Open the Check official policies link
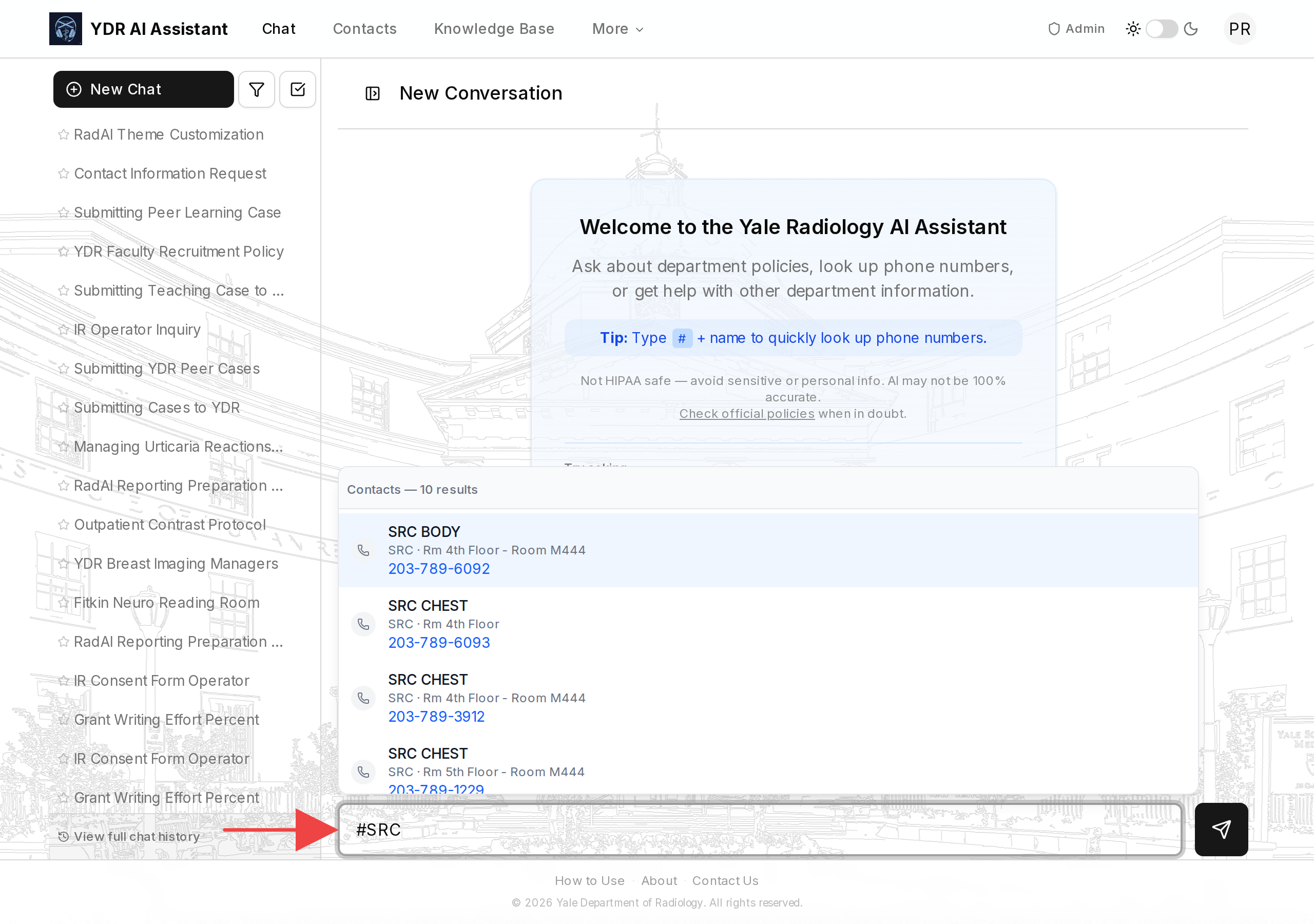The height and width of the screenshot is (924, 1314). [x=746, y=413]
